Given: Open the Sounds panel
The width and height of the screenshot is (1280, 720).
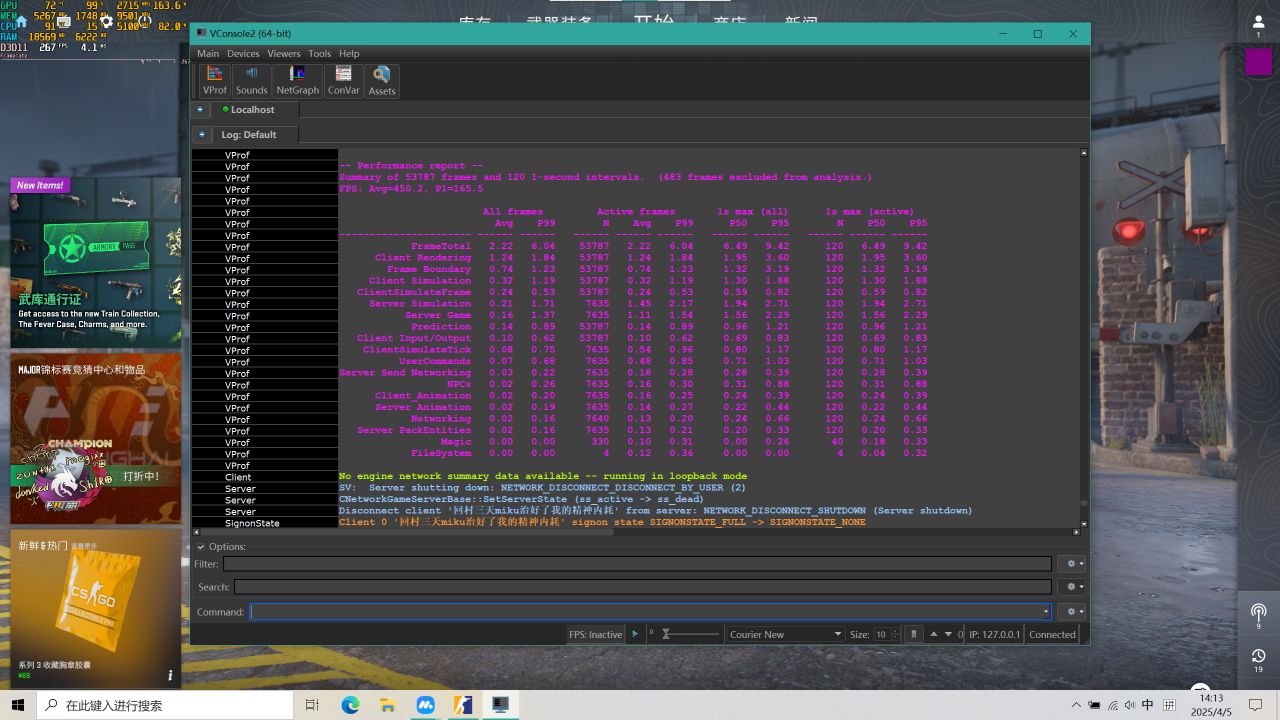Looking at the screenshot, I should [251, 80].
